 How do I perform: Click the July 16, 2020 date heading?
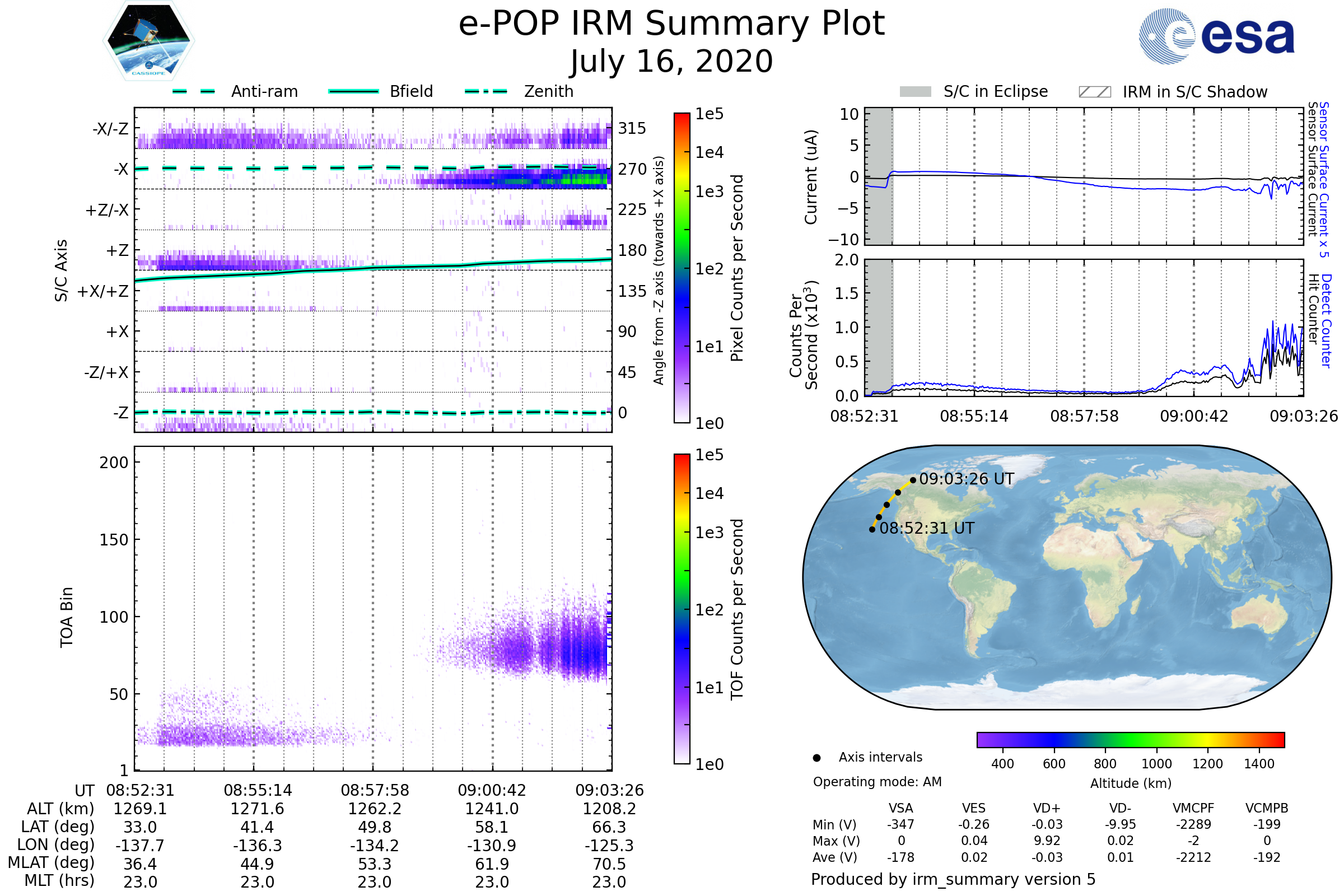click(x=671, y=62)
